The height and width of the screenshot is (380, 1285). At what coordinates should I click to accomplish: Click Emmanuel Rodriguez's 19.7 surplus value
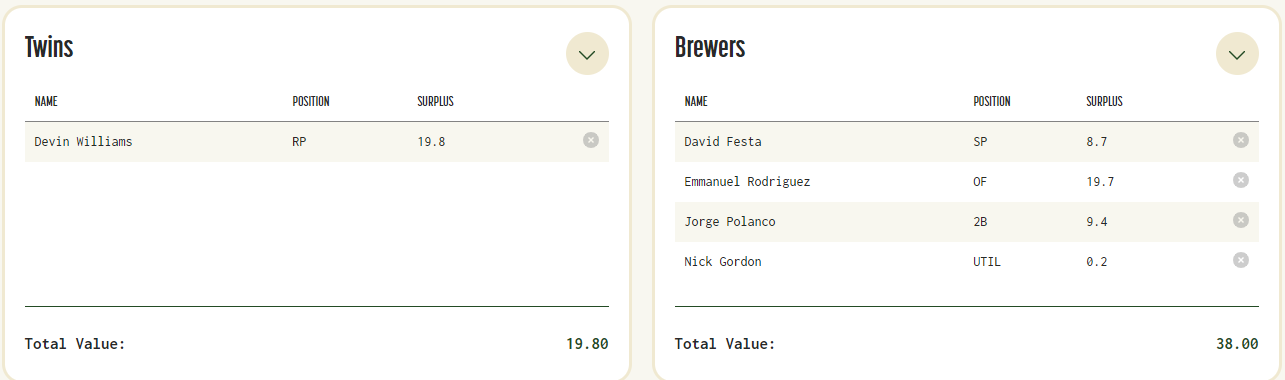1100,182
